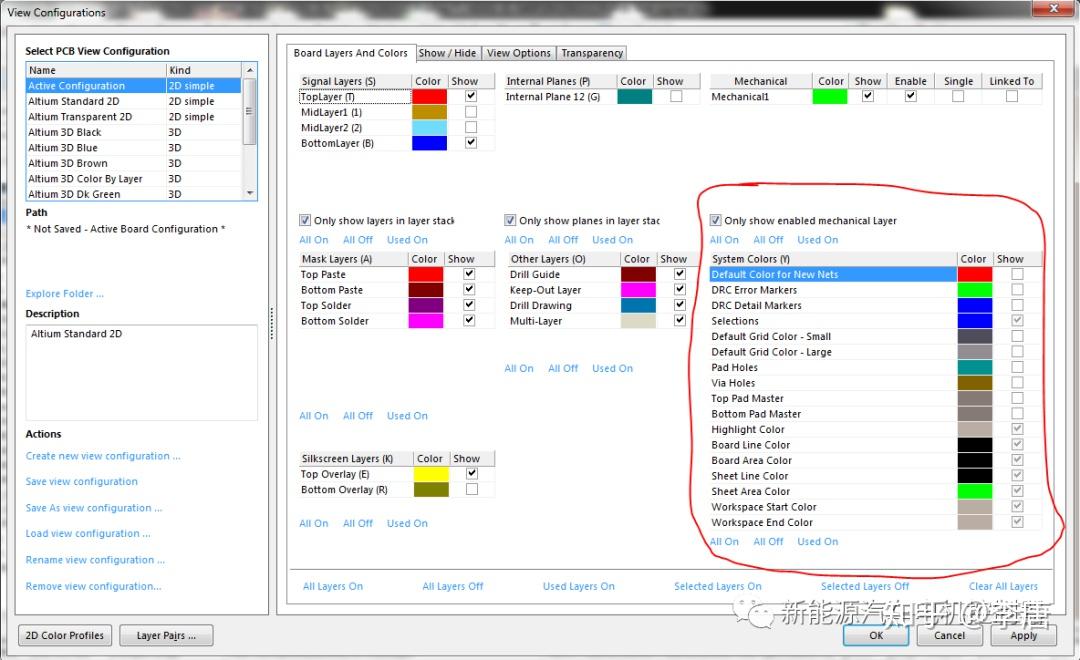Open Sheet Area Color green swatch
1080x660 pixels.
click(x=975, y=491)
